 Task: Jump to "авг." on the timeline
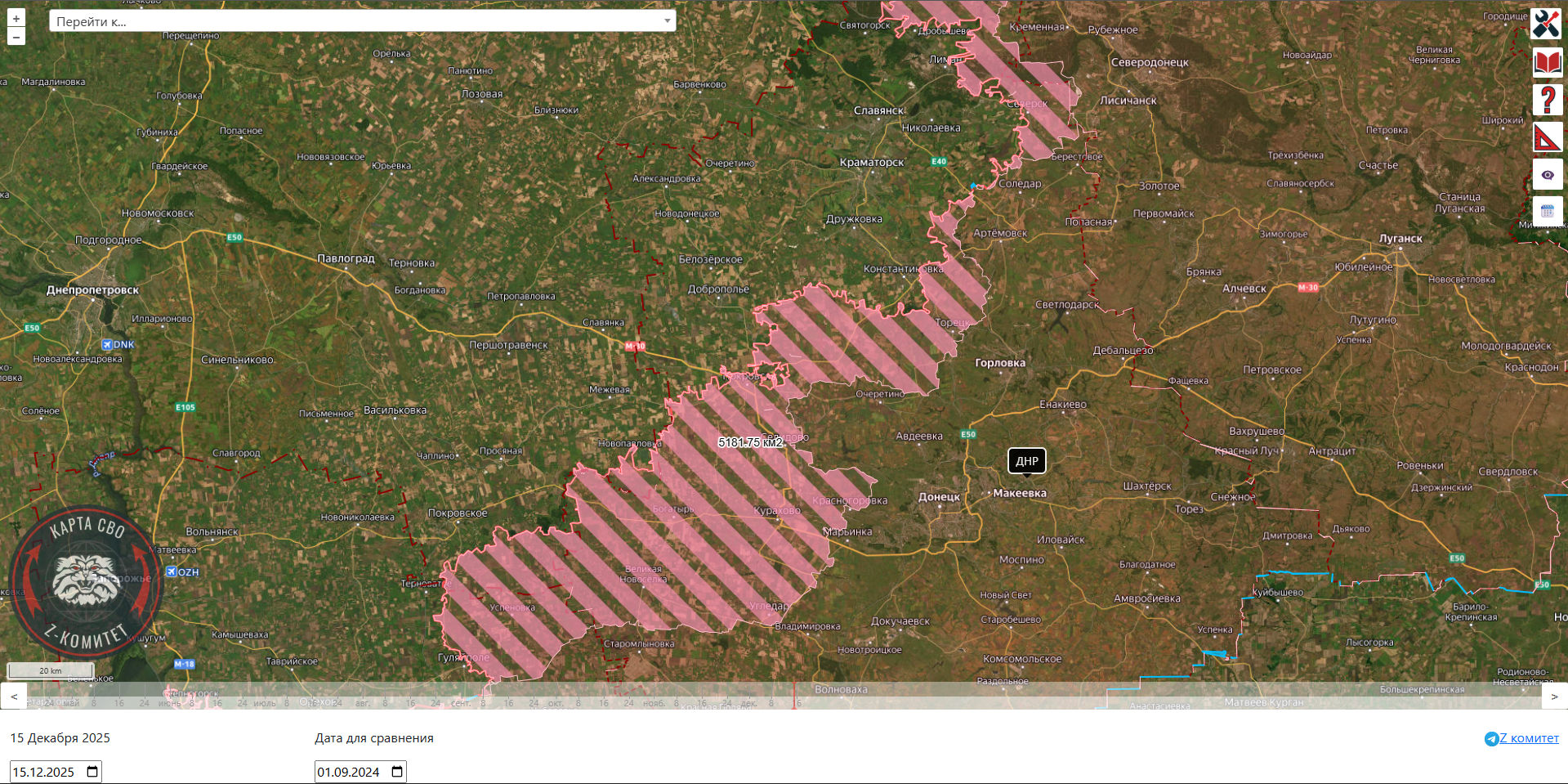(362, 703)
